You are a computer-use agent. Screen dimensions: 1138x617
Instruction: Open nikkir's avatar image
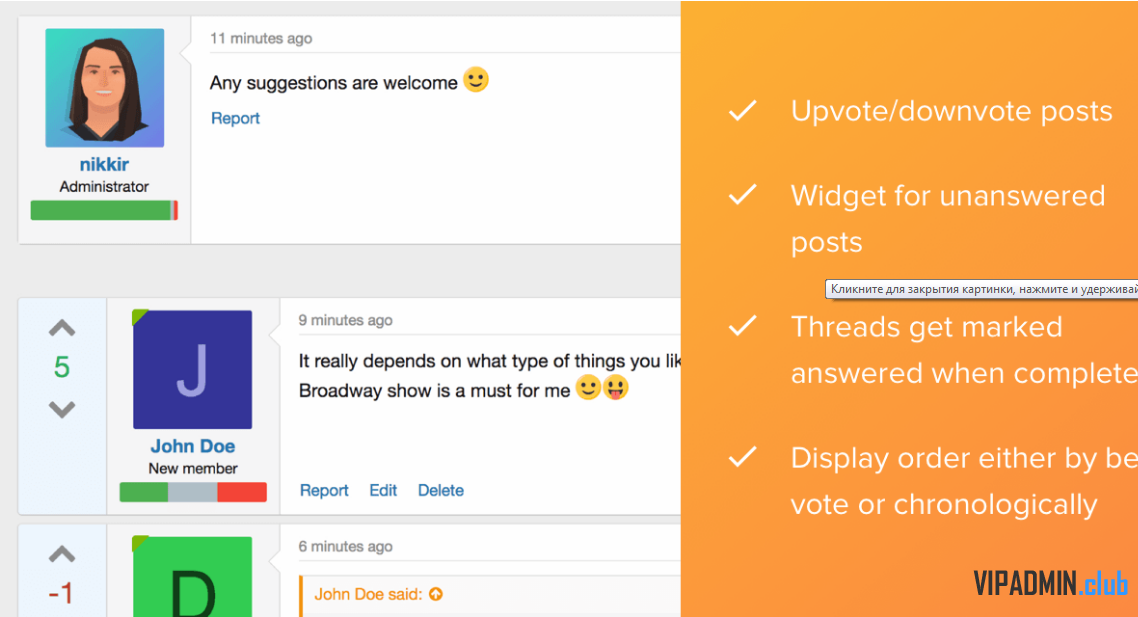(105, 88)
